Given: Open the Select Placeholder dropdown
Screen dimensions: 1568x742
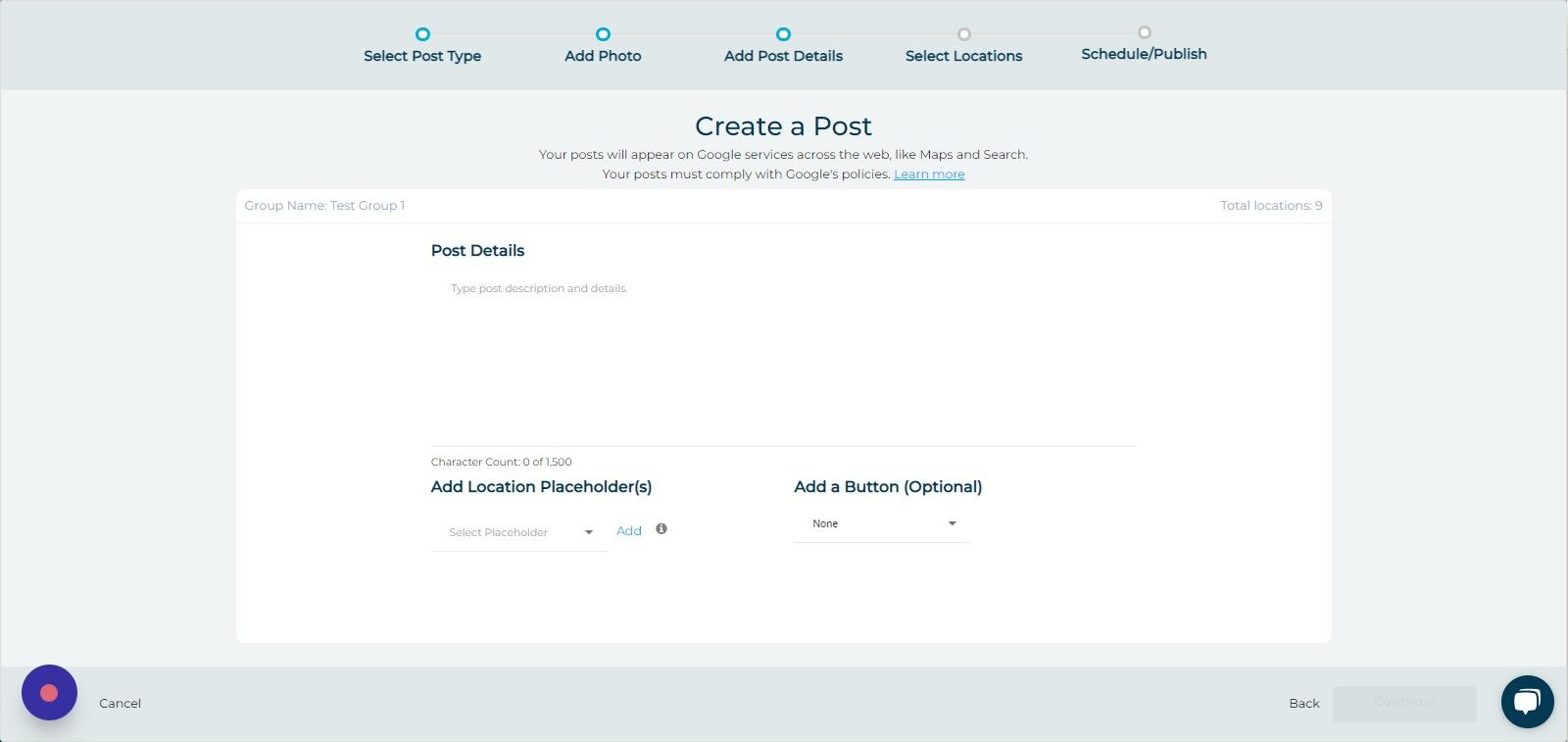Looking at the screenshot, I should tap(519, 532).
